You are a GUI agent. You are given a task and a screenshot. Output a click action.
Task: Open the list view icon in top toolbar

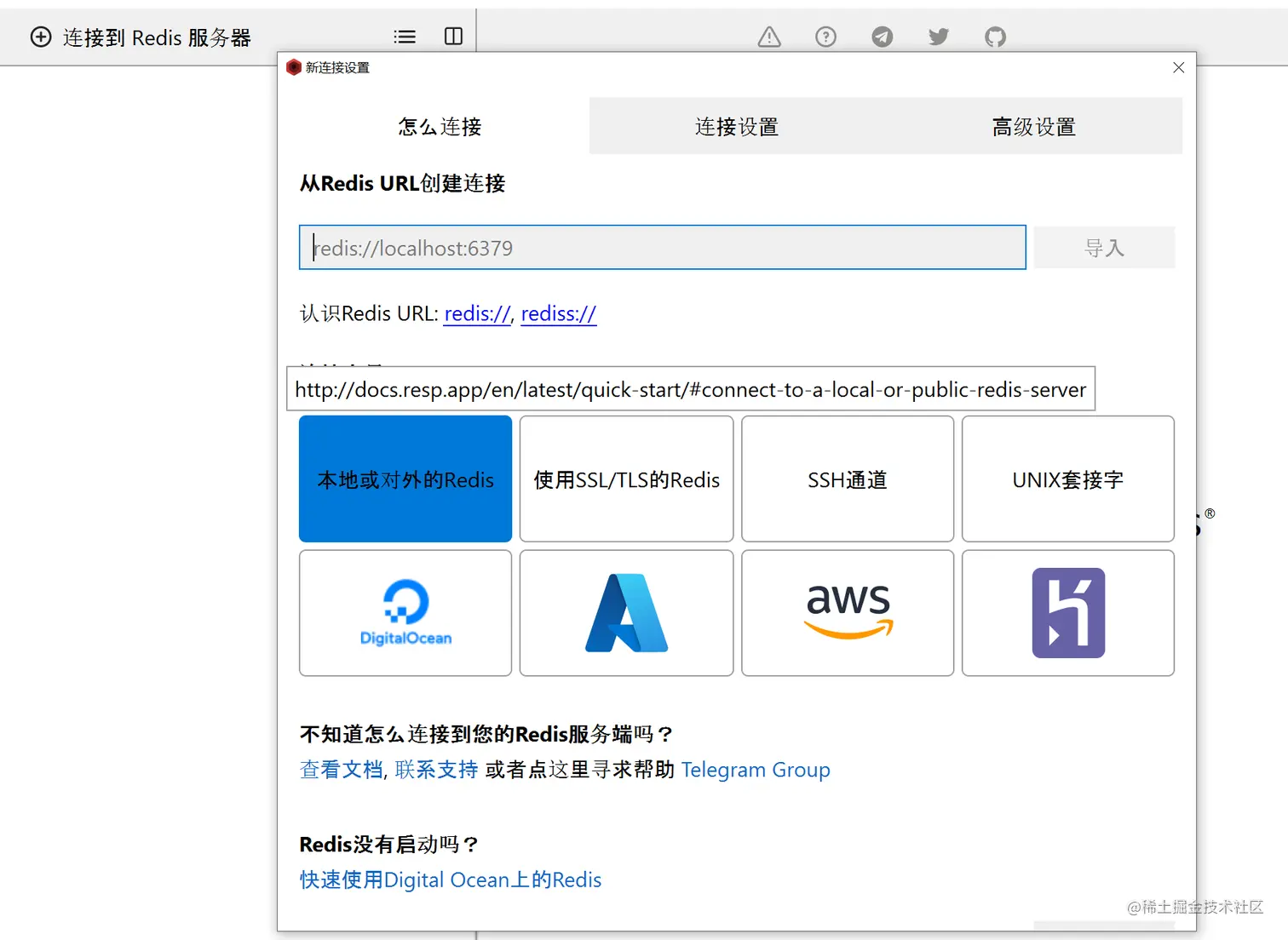tap(405, 37)
